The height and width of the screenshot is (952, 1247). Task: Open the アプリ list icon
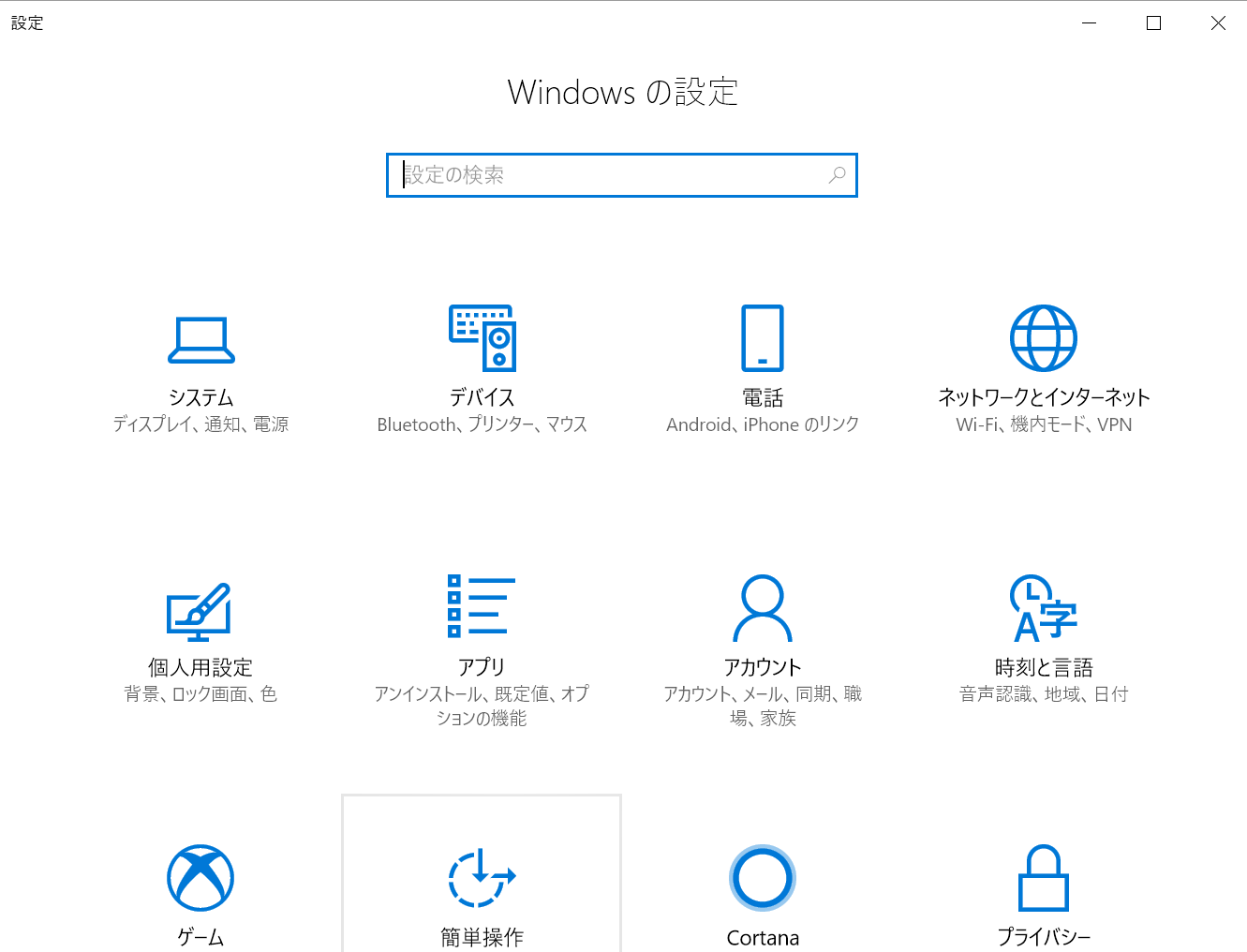[482, 605]
